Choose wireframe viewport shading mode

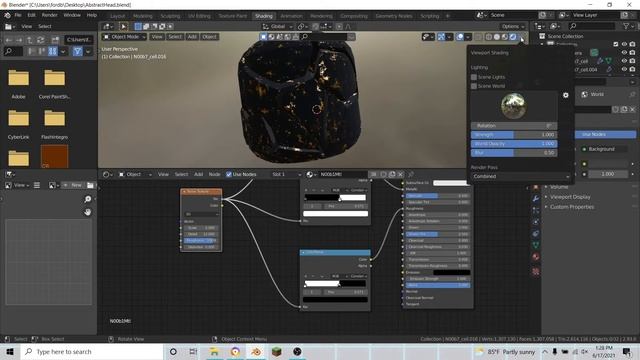(489, 37)
